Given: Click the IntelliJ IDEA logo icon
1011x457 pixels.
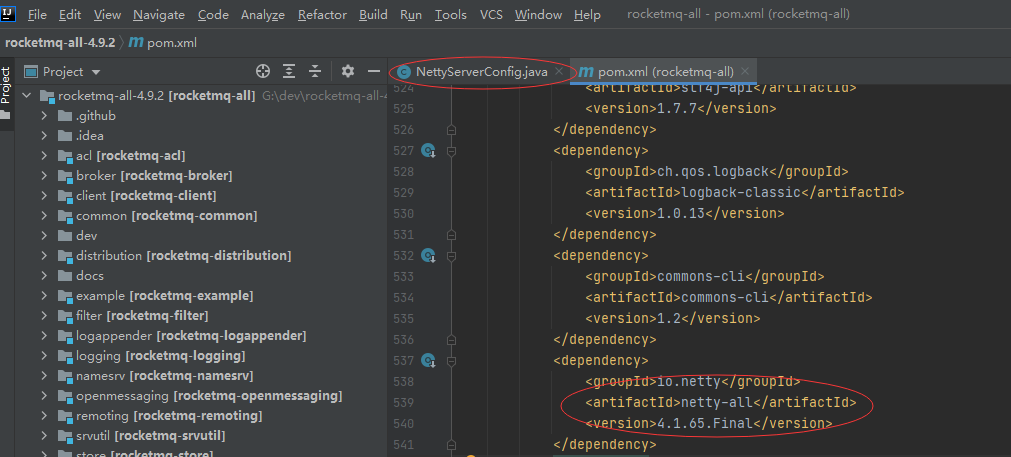Looking at the screenshot, I should [x=9, y=13].
